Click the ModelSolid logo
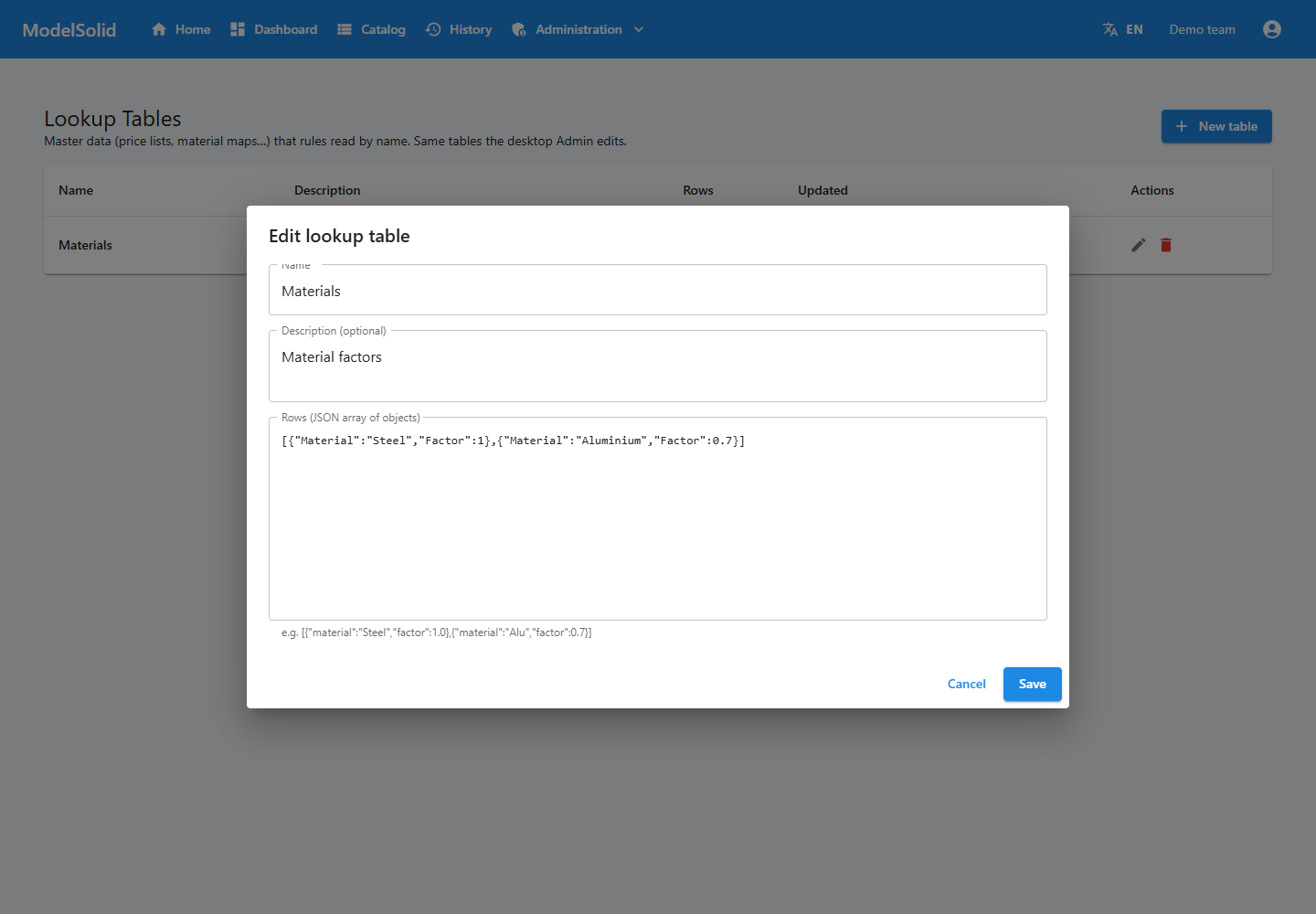Image resolution: width=1316 pixels, height=914 pixels. point(69,29)
